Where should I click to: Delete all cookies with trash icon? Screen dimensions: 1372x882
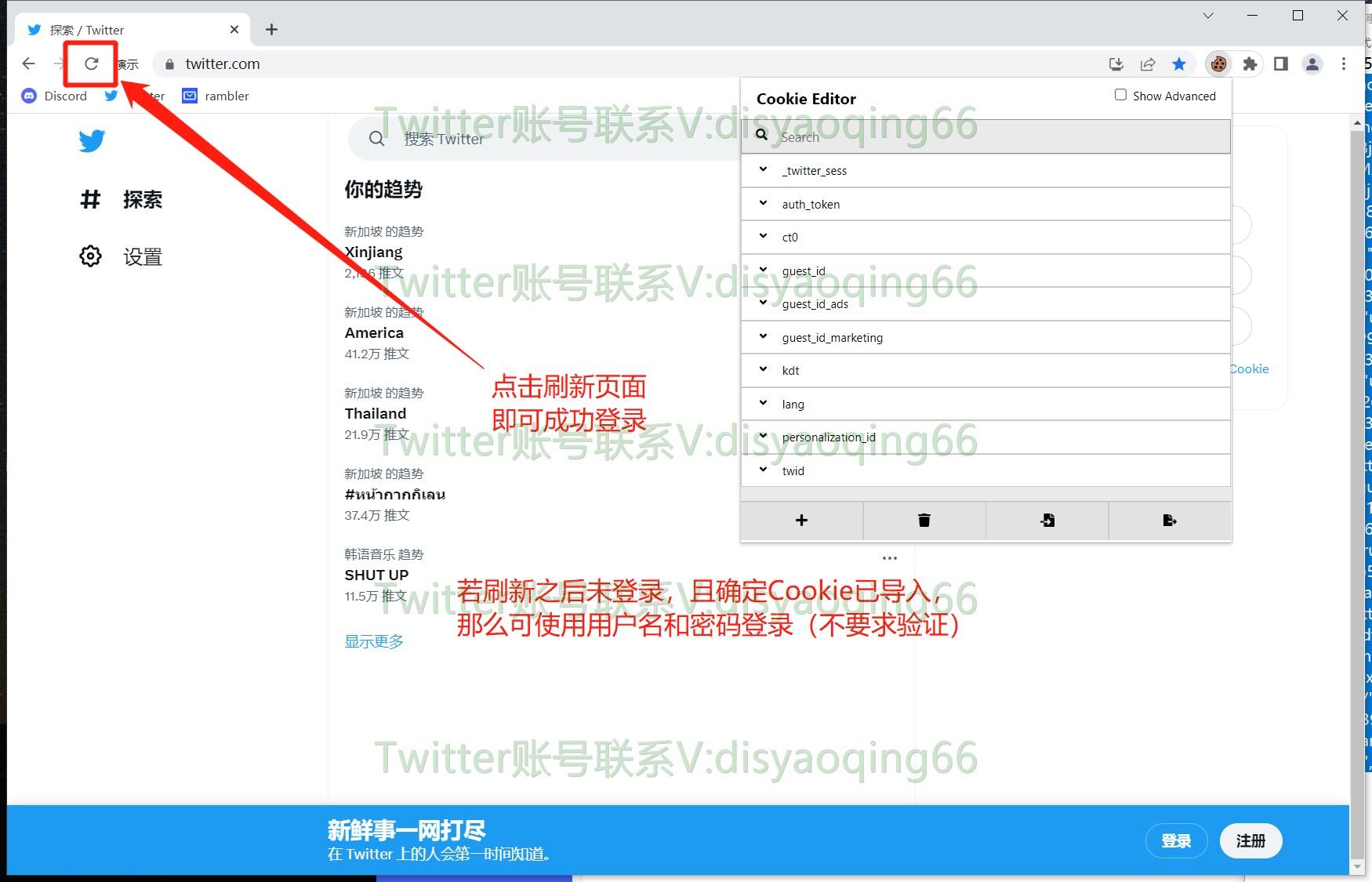tap(924, 521)
